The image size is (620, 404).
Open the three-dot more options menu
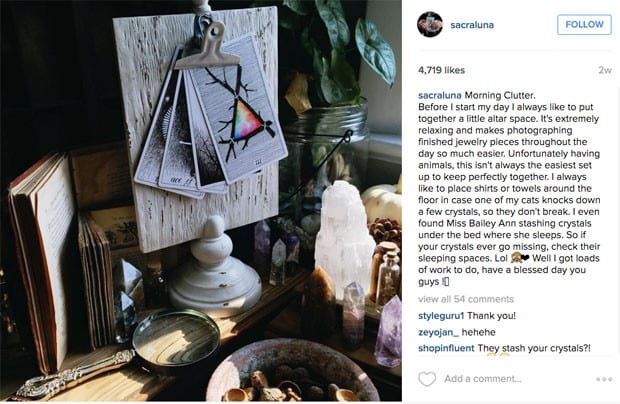tap(604, 379)
